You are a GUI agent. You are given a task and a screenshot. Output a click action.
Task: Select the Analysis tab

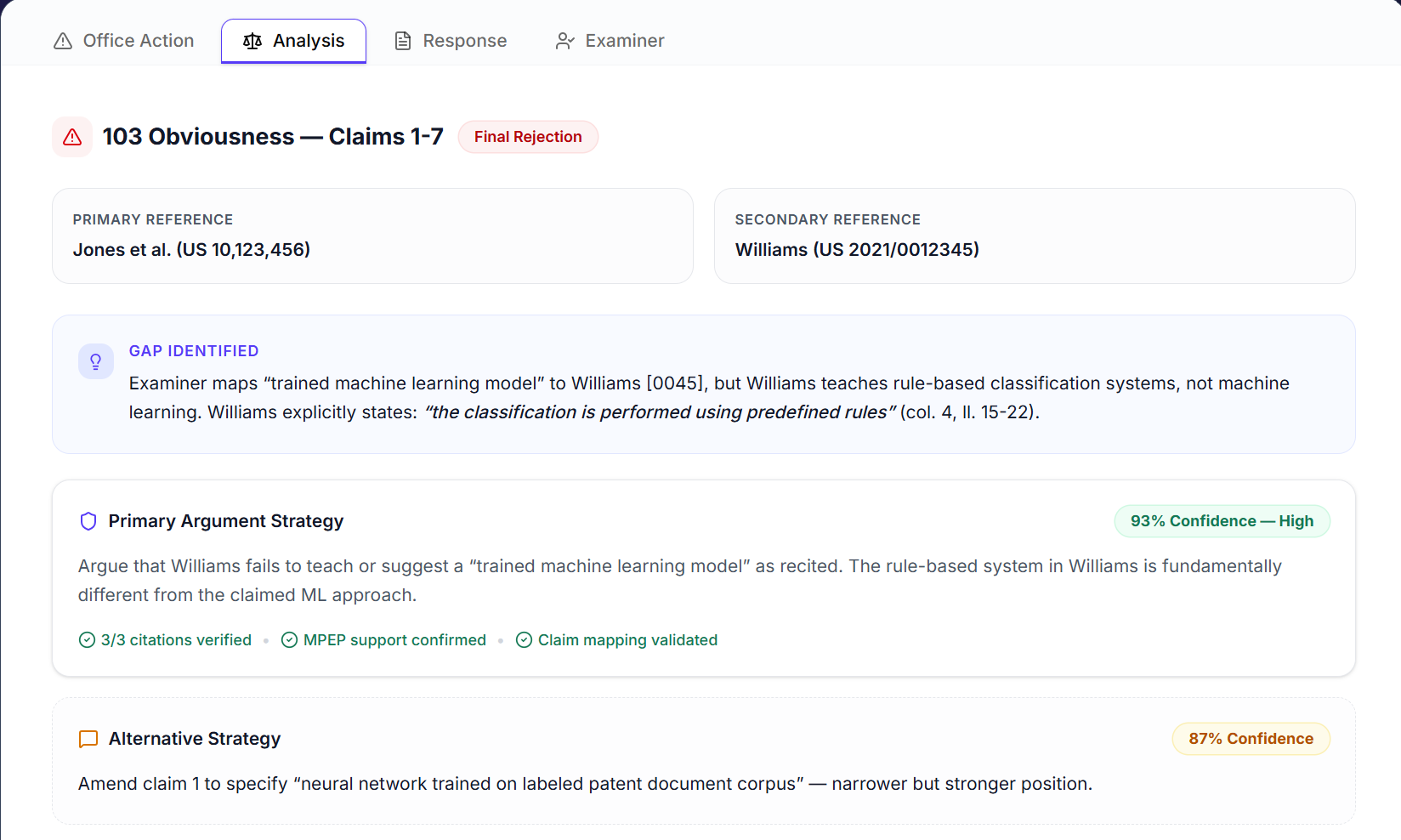tap(293, 41)
